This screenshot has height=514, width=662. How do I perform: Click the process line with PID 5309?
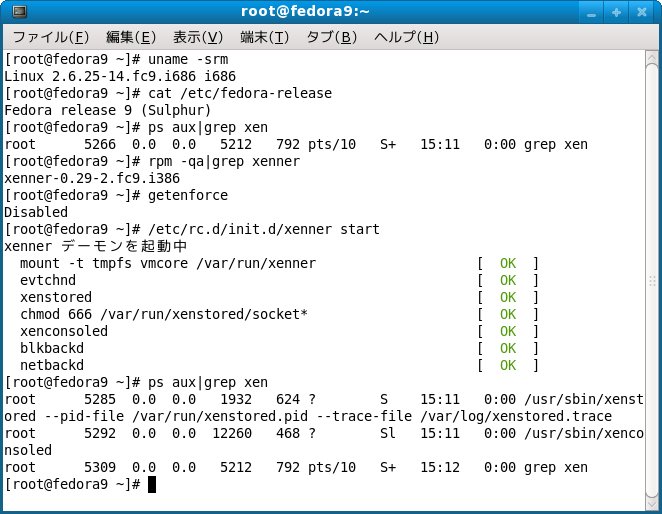click(296, 468)
